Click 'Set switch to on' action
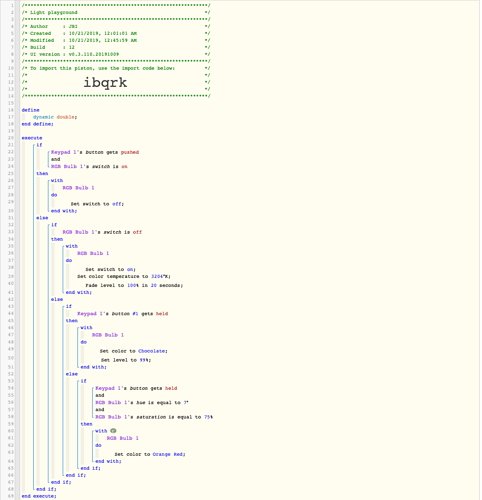 [110, 269]
